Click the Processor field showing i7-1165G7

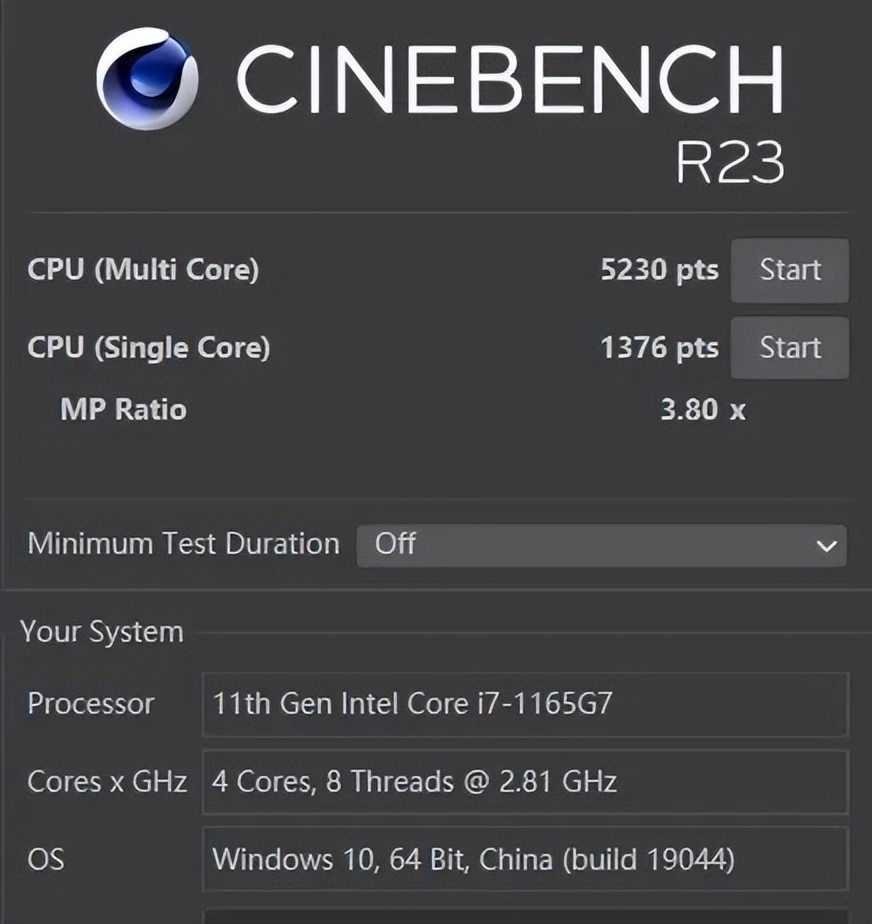(524, 704)
